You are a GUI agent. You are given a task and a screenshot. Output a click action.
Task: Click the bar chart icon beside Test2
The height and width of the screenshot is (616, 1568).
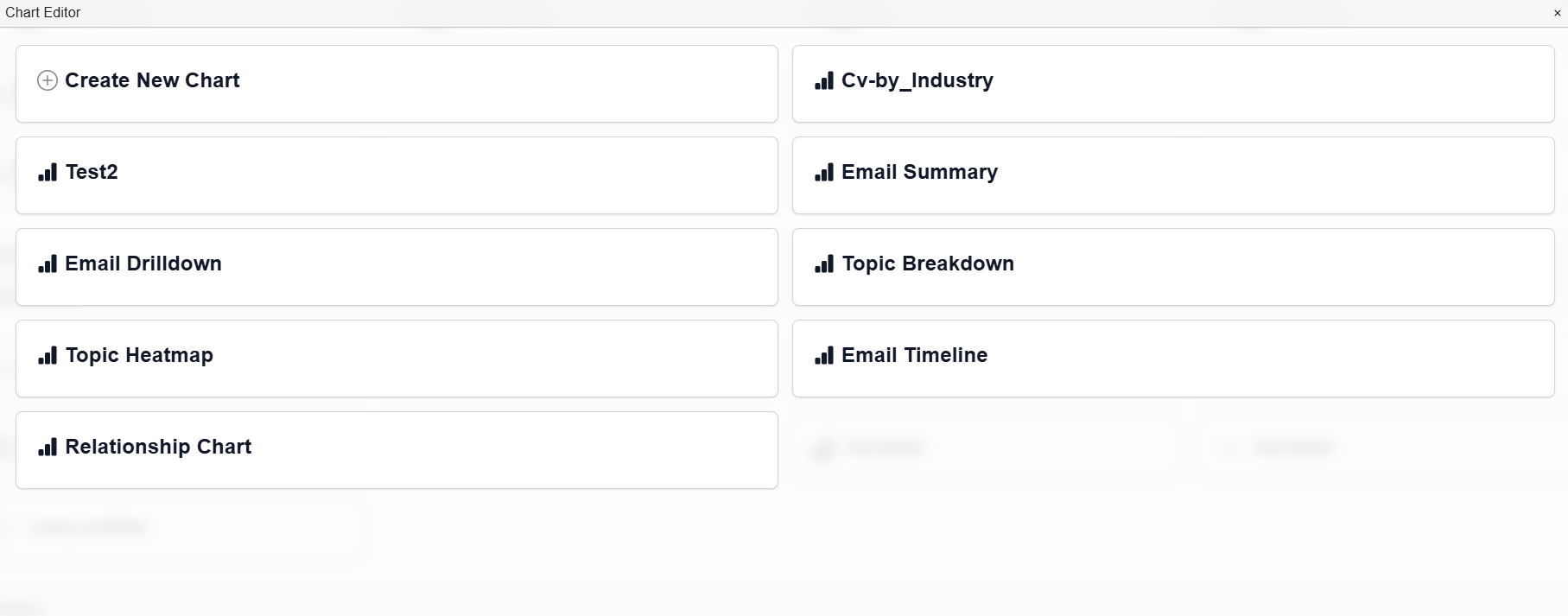(48, 173)
